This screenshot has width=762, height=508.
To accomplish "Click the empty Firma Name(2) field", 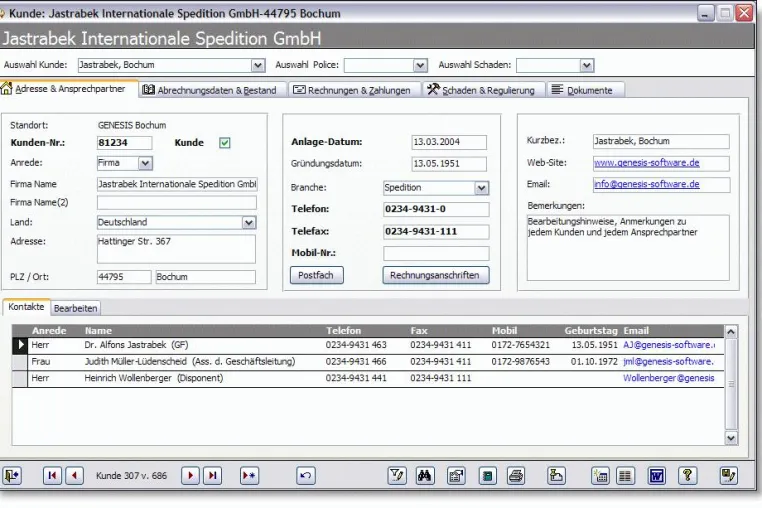I will pos(177,203).
